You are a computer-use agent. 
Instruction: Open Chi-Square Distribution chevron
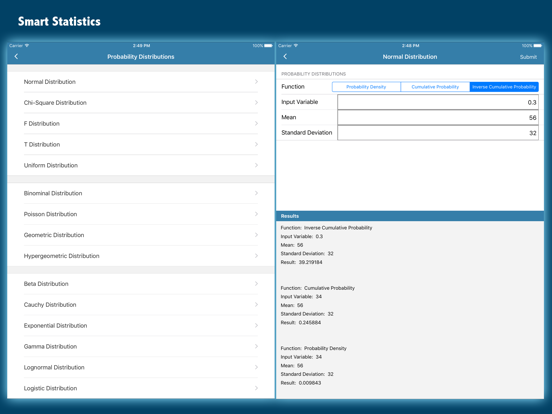pyautogui.click(x=256, y=102)
